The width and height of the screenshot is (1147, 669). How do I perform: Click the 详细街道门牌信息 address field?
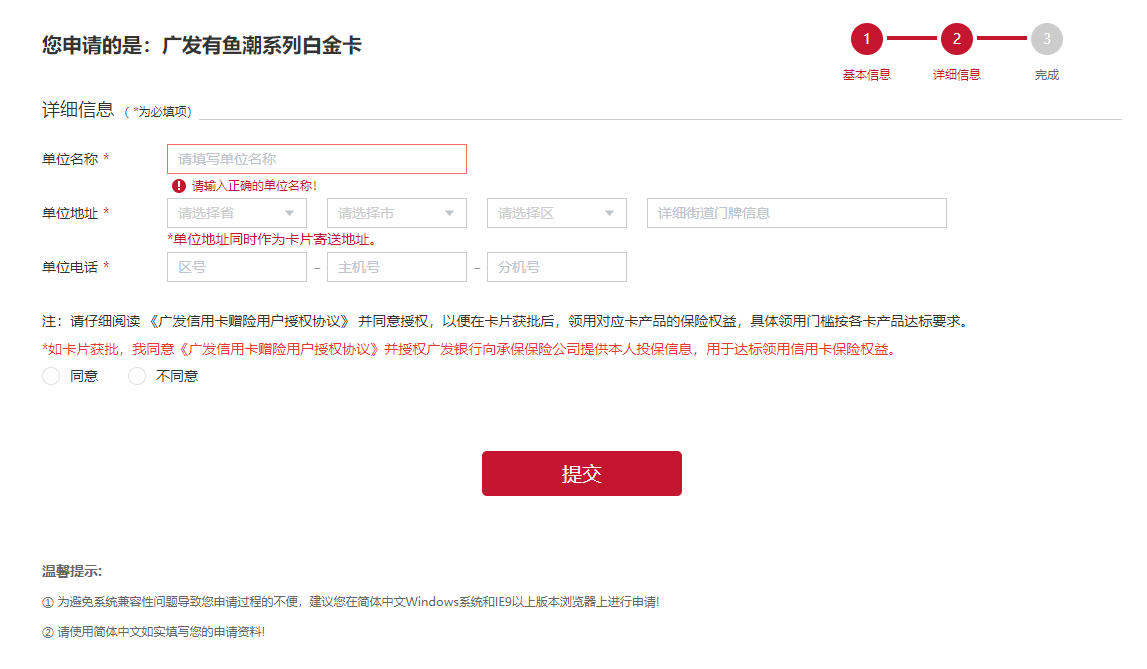click(x=797, y=213)
